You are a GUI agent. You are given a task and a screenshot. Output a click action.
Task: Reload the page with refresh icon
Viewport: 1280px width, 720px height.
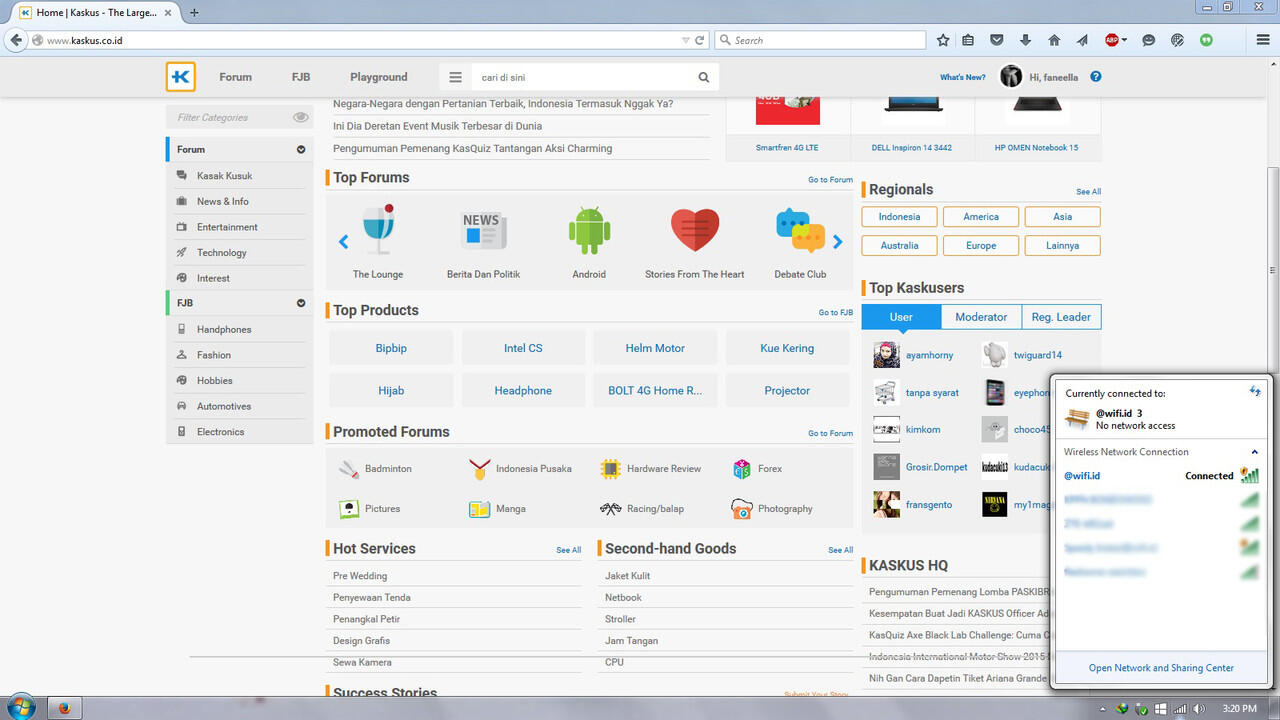point(700,40)
